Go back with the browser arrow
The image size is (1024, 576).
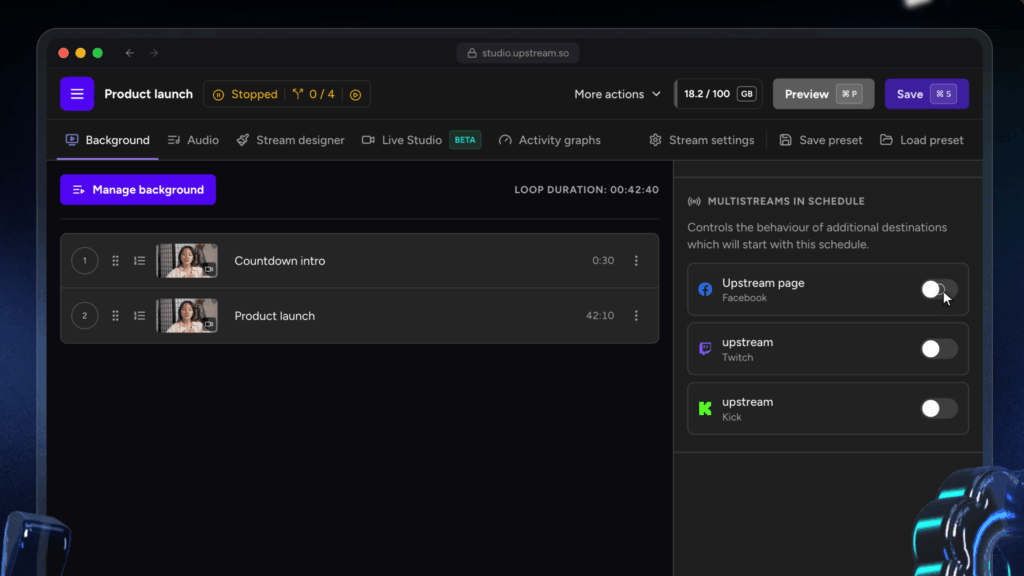pyautogui.click(x=130, y=53)
